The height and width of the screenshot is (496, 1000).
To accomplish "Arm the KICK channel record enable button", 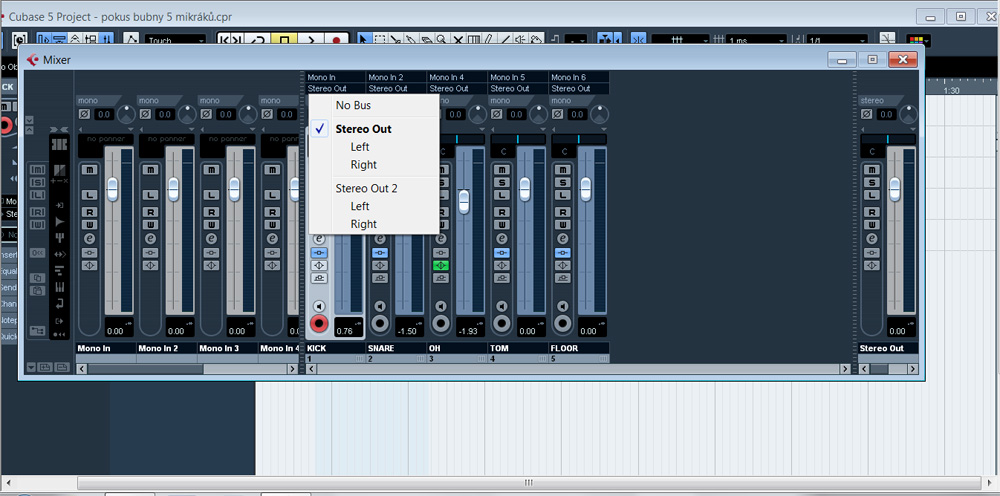I will click(320, 324).
